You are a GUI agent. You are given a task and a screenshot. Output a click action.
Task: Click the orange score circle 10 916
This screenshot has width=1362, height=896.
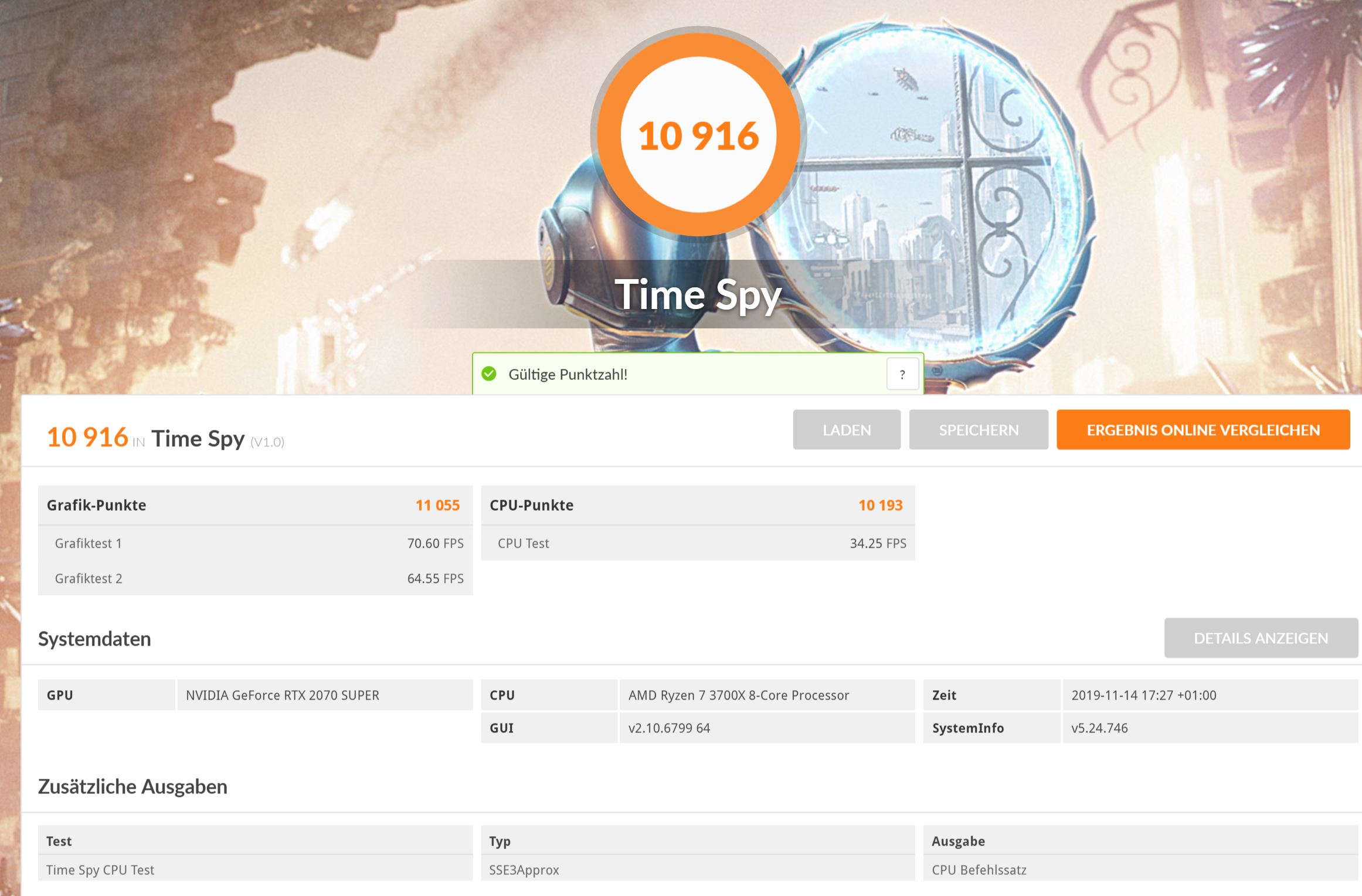click(698, 135)
